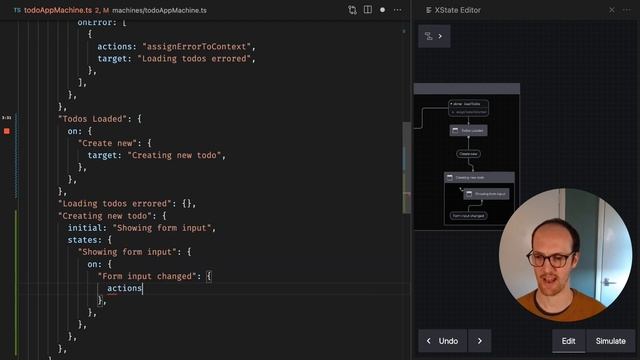
Task: Switch to the todoAppMachine.ts tab
Action: point(58,10)
